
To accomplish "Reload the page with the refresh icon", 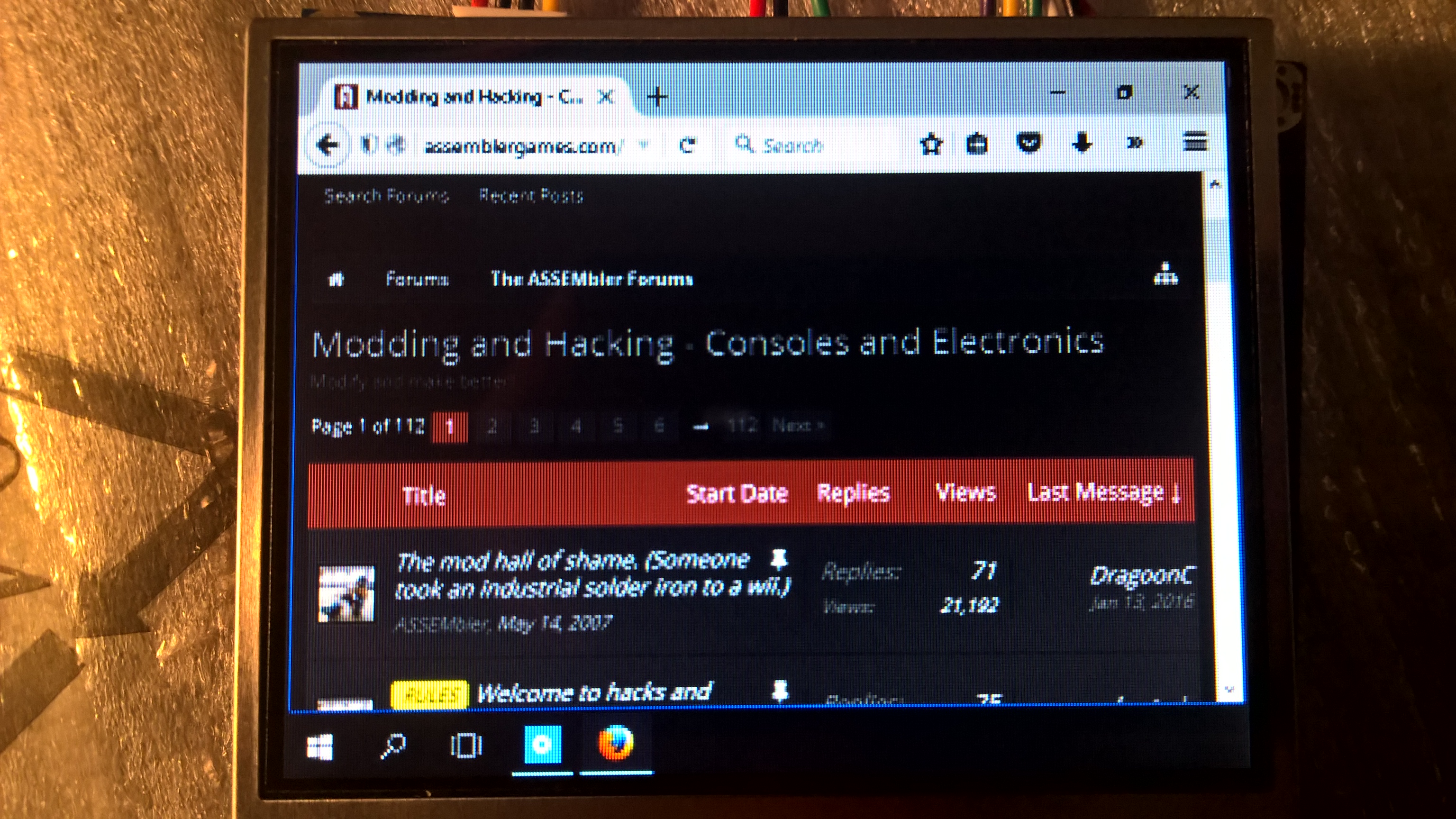I will 688,145.
